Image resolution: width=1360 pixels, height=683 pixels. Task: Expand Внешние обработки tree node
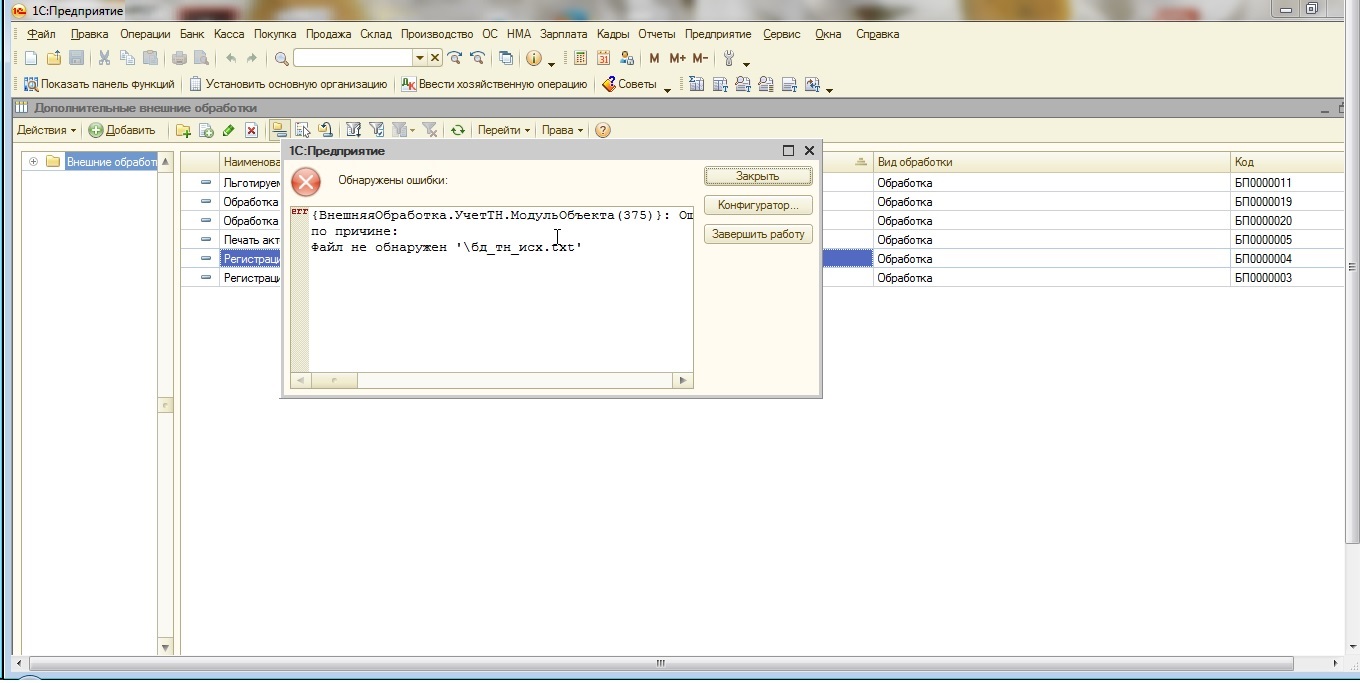pos(33,162)
